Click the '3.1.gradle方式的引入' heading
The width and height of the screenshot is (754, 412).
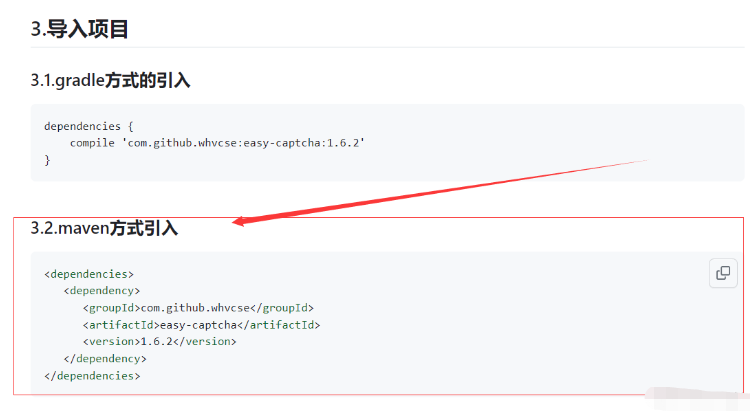point(110,80)
